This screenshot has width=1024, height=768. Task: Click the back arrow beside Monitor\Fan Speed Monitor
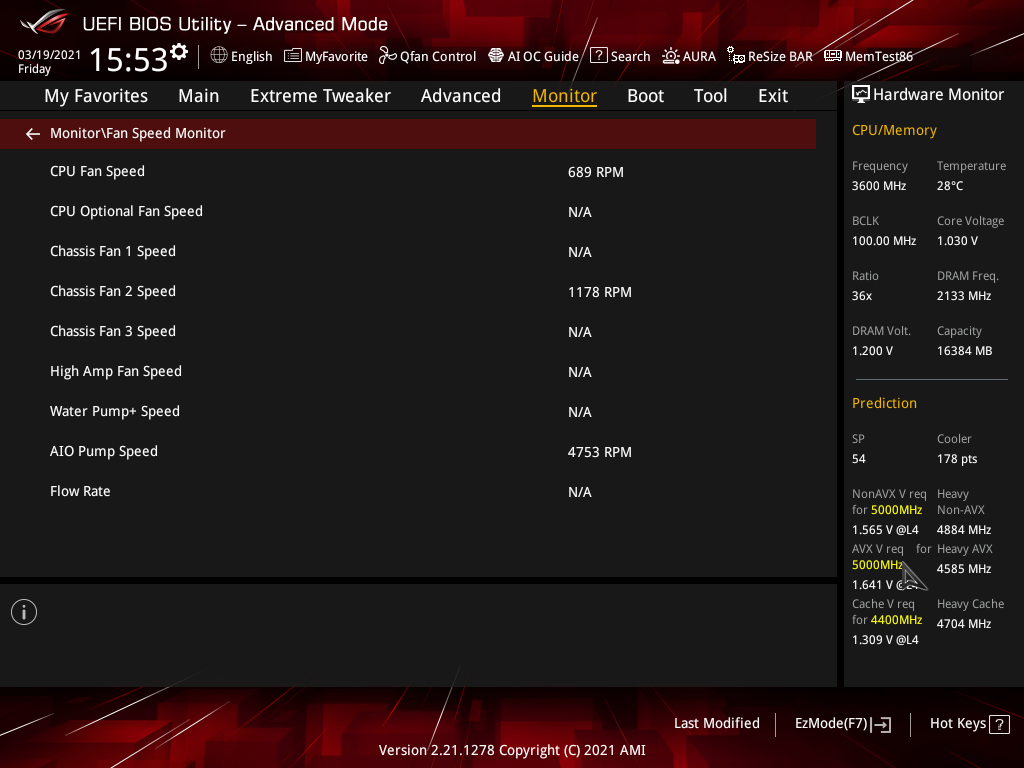point(33,134)
